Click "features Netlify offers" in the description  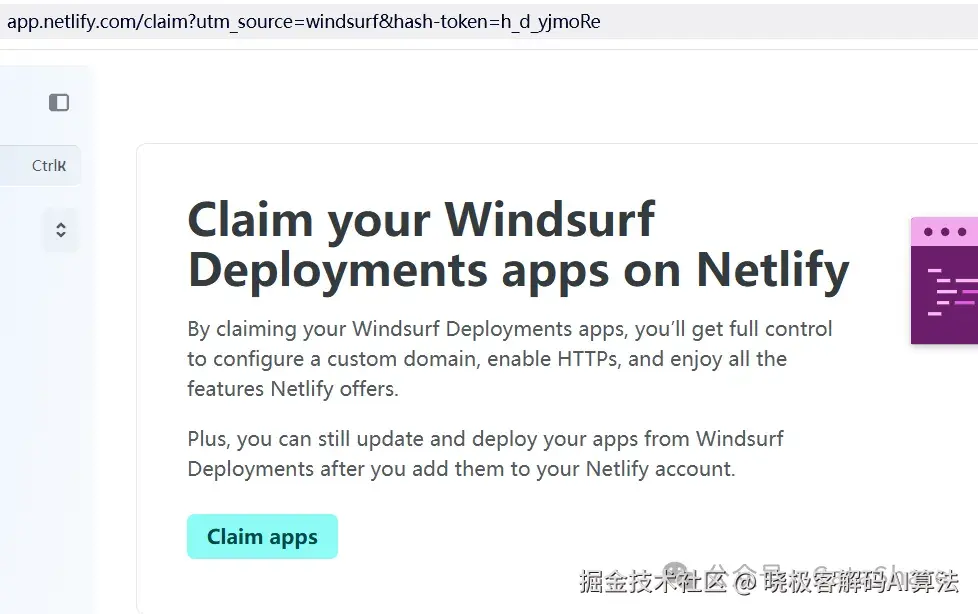click(292, 389)
